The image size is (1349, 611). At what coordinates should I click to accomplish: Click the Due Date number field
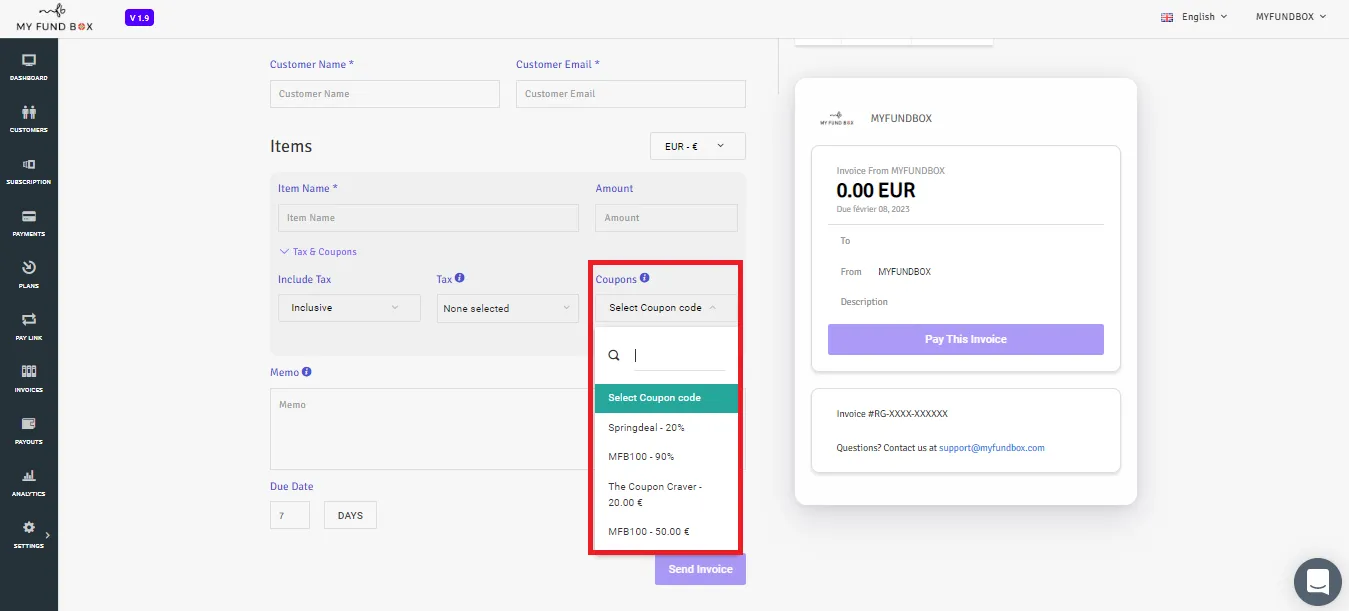(290, 515)
